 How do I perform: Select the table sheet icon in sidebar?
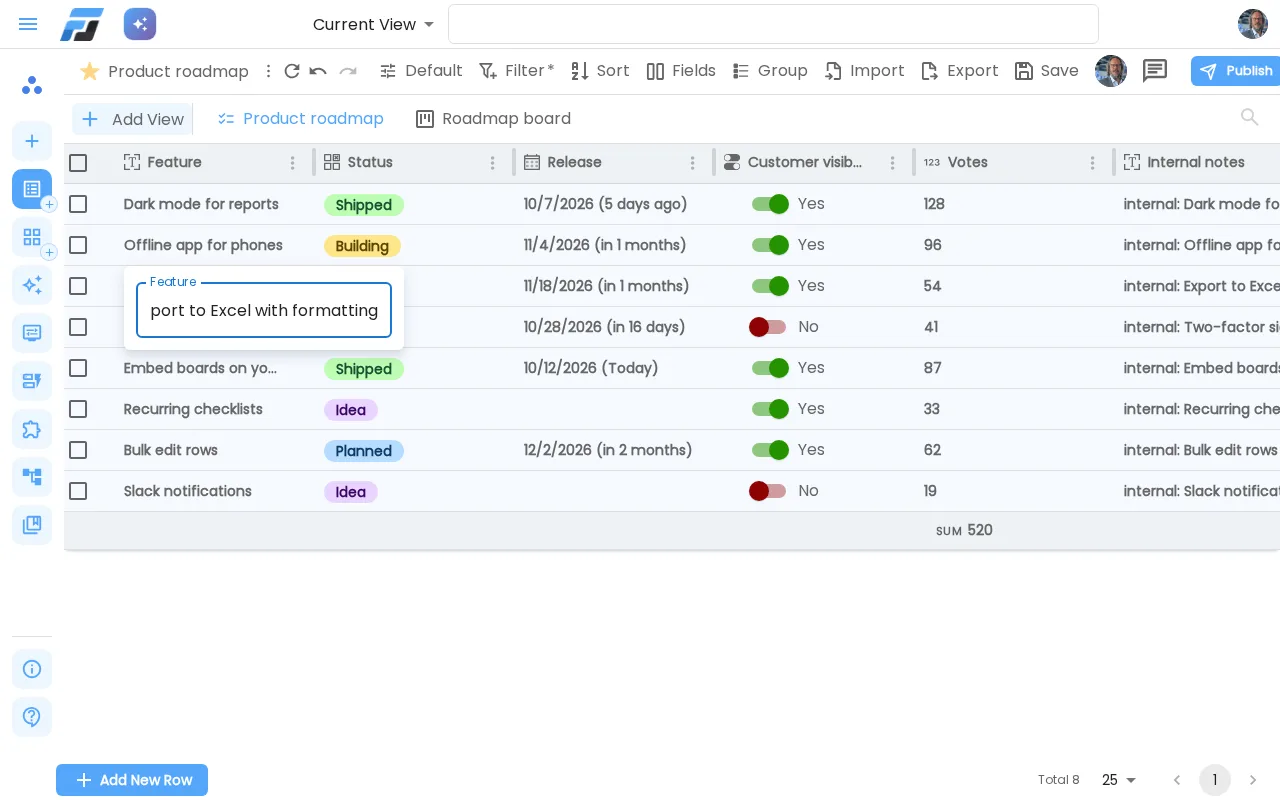(x=32, y=188)
